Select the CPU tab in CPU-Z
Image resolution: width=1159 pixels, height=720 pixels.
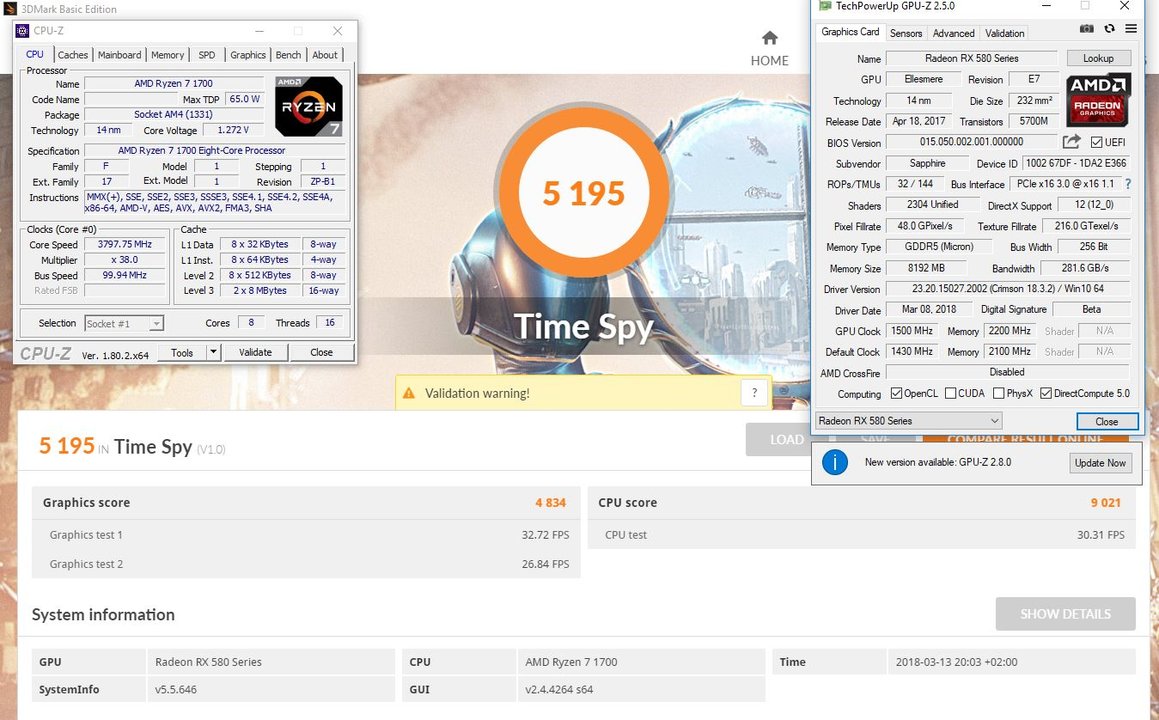35,54
